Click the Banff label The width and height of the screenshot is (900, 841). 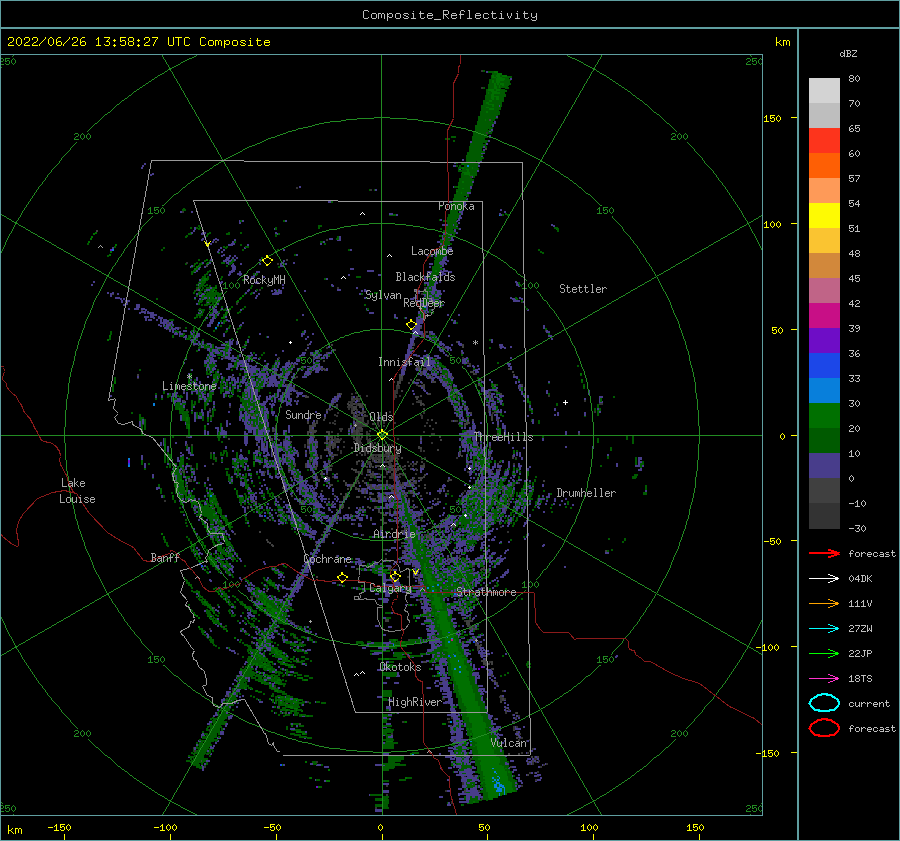point(165,557)
